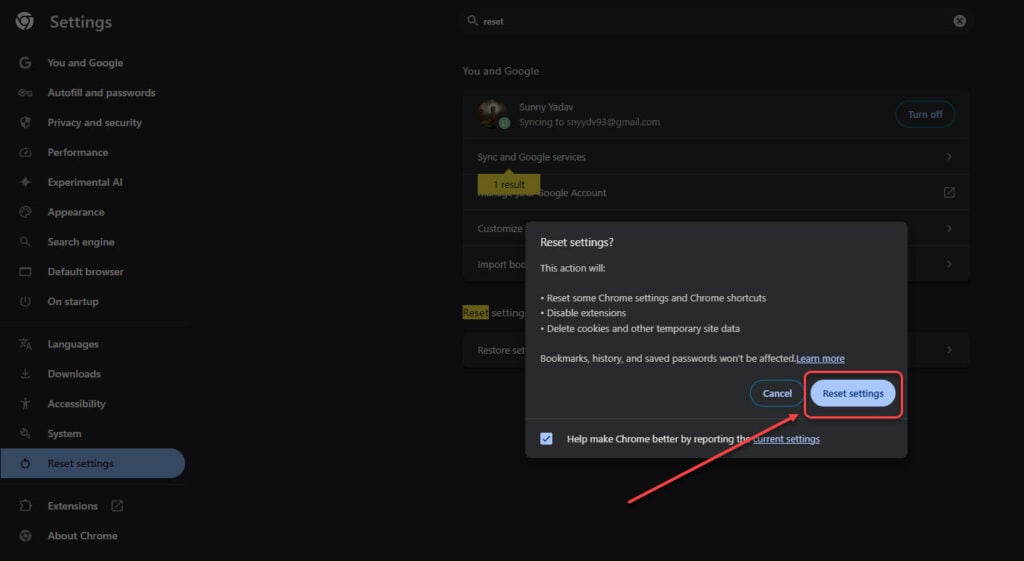Click the external-link icon next to Extensions

[117, 505]
